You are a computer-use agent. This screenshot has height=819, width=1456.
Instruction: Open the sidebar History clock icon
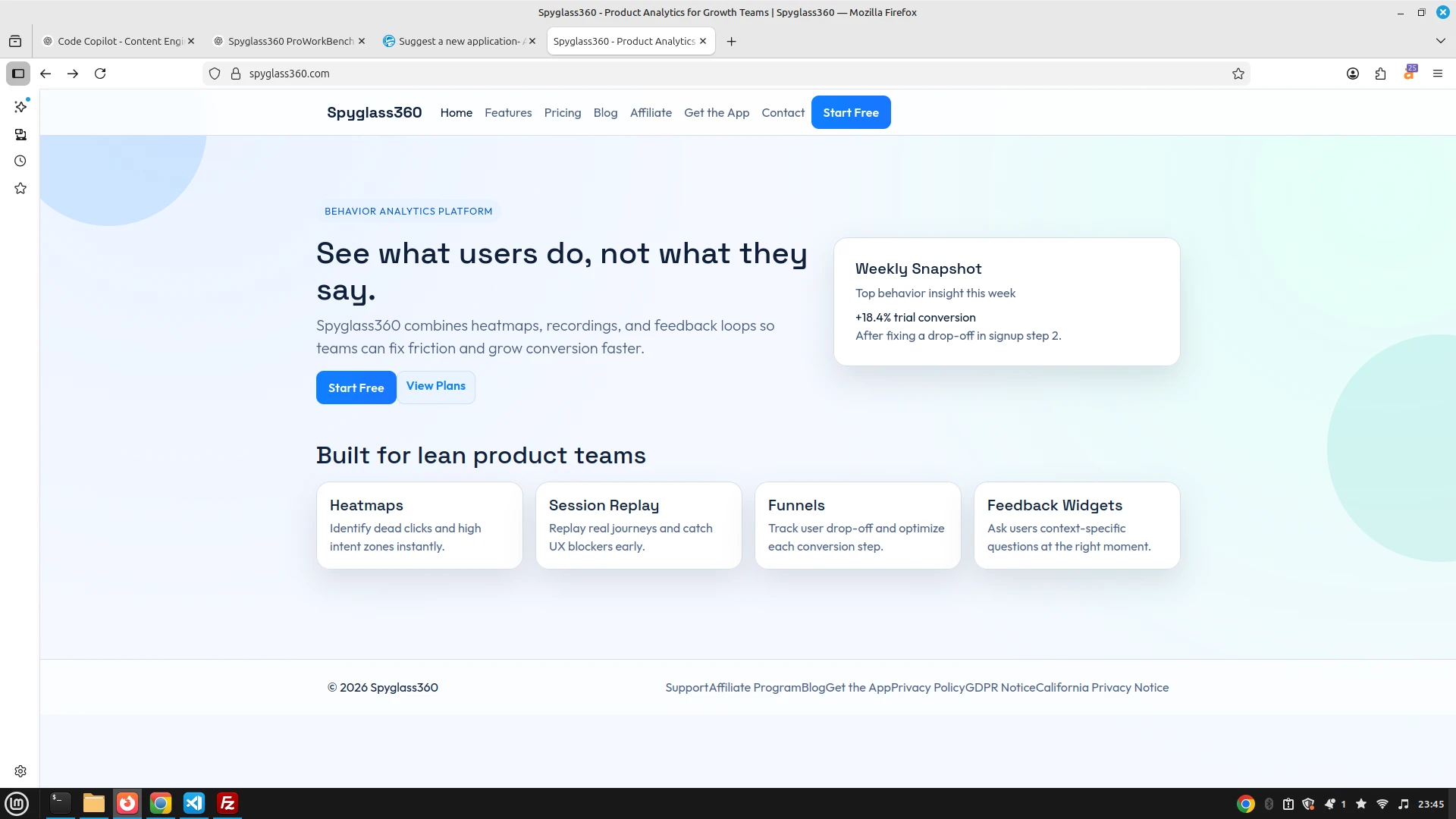click(x=20, y=161)
